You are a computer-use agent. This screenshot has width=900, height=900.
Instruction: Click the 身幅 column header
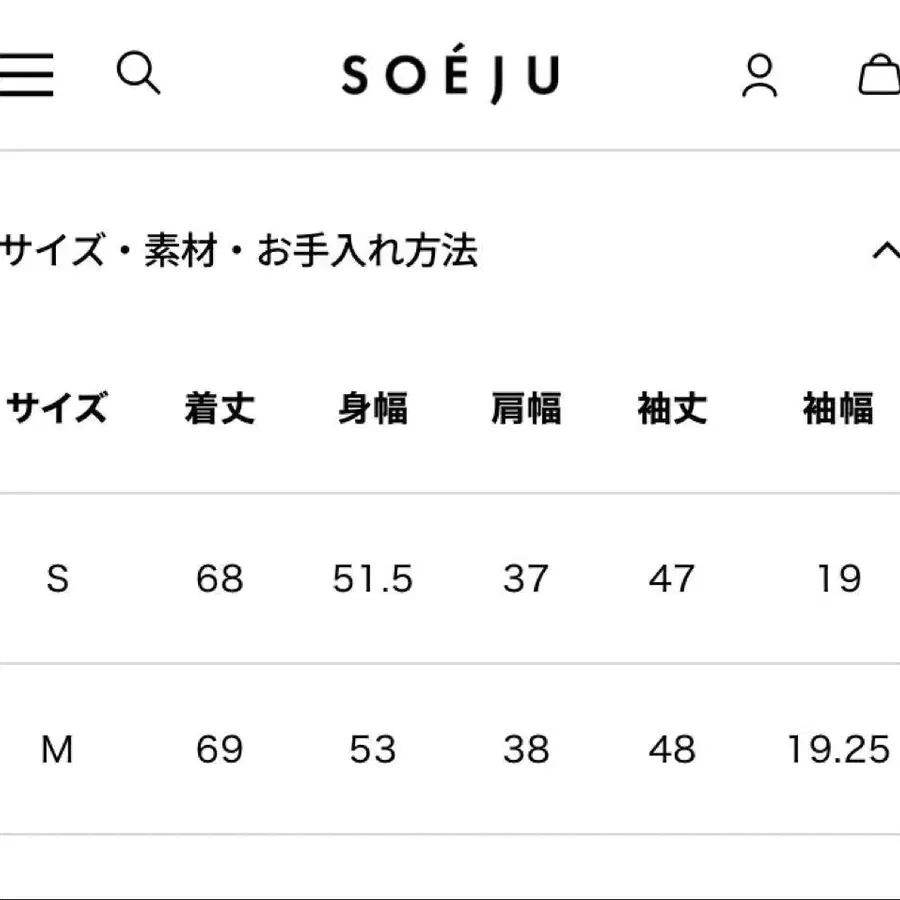click(x=373, y=409)
